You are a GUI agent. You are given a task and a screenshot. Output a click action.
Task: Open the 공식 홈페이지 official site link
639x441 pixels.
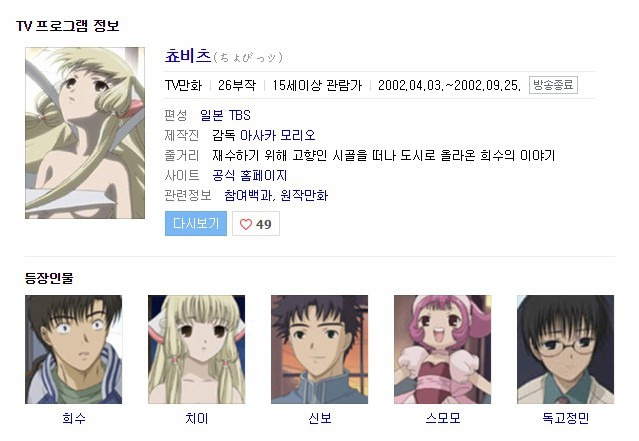pos(249,176)
